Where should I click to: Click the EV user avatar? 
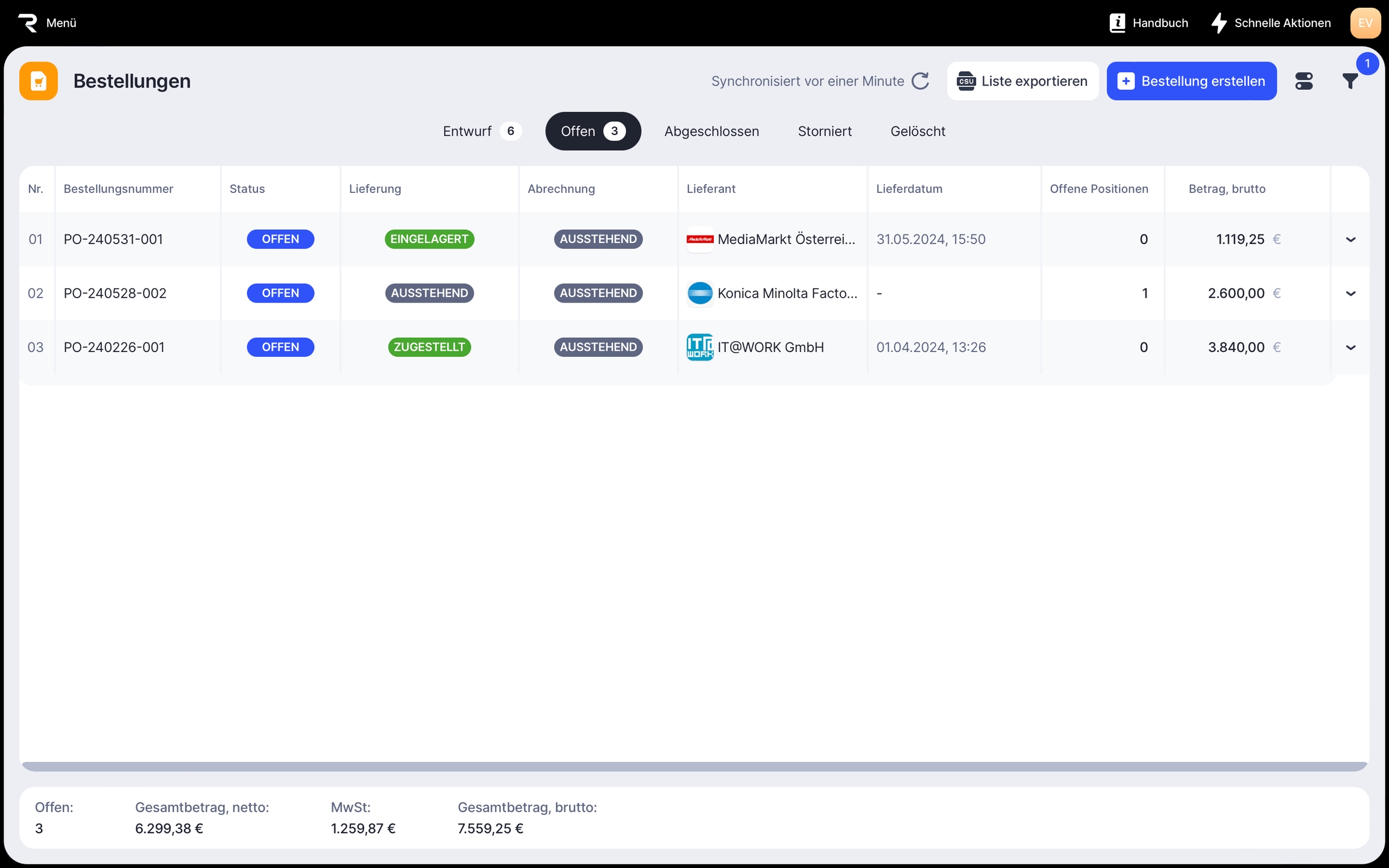(x=1365, y=23)
